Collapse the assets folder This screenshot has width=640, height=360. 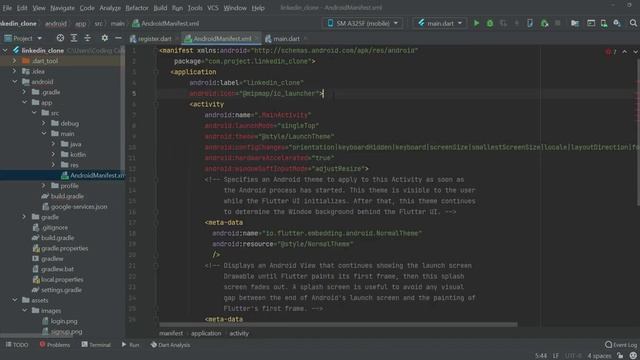[x=14, y=300]
